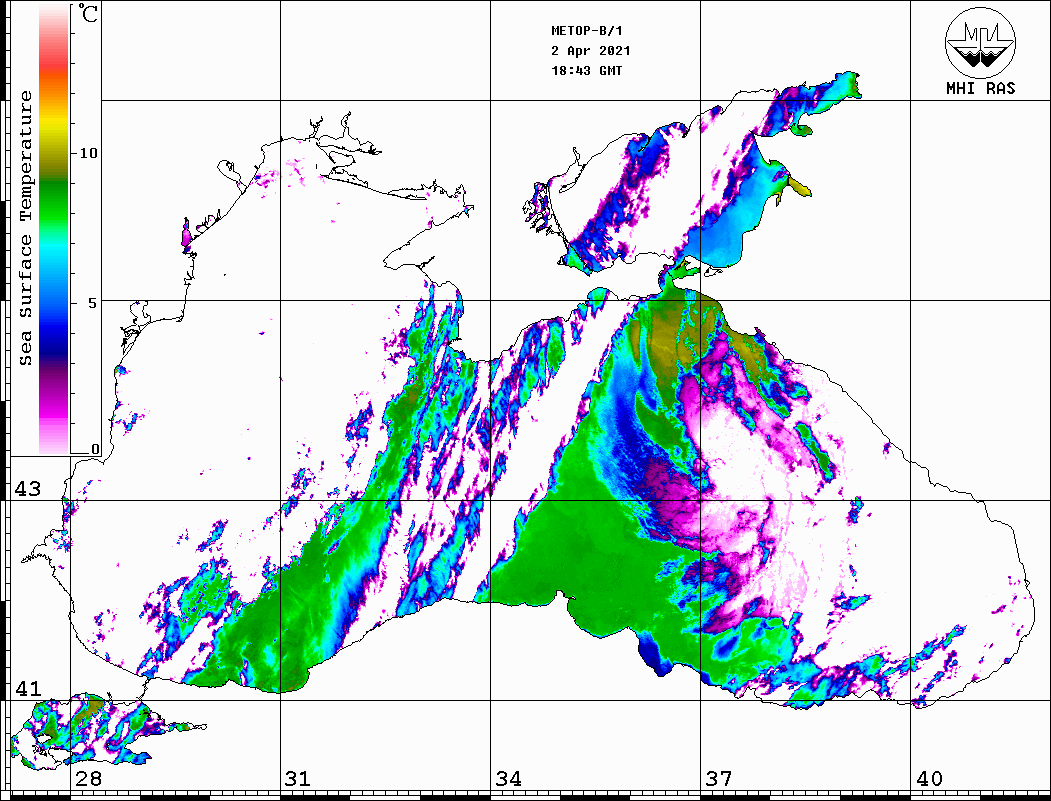Image resolution: width=1051 pixels, height=801 pixels.
Task: Click the MHI RAS logo emblem
Action: pyautogui.click(x=981, y=42)
